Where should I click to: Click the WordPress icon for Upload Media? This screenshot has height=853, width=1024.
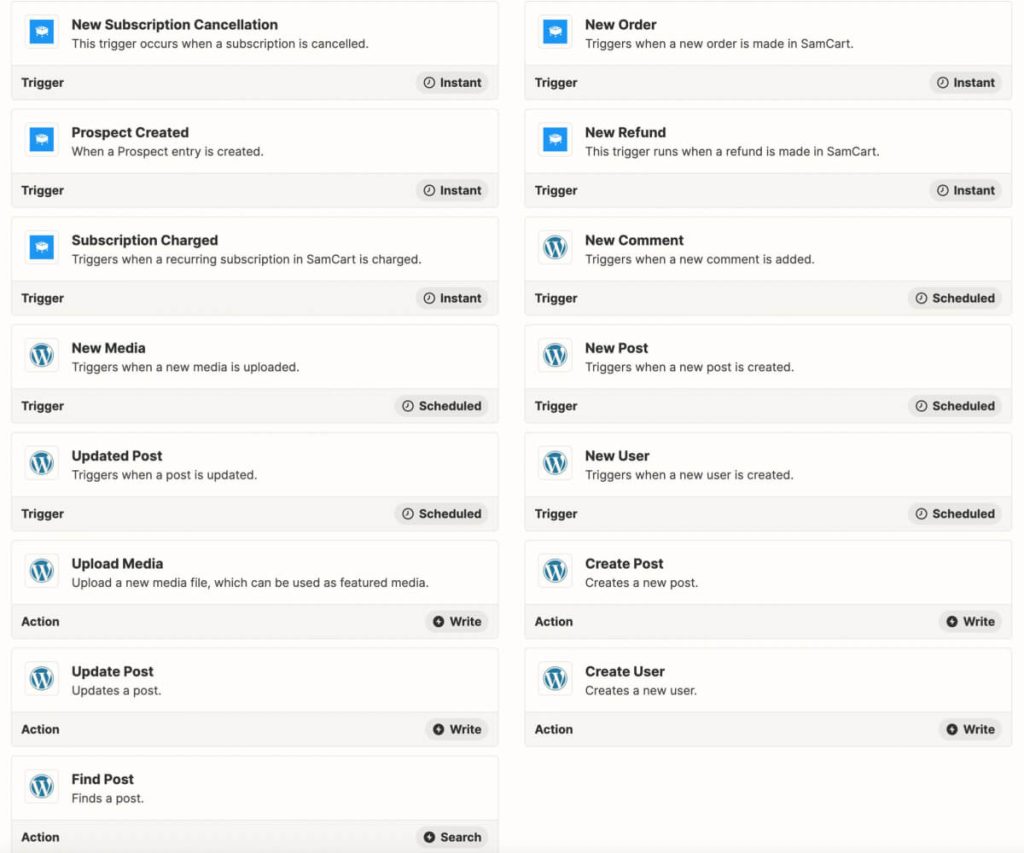(x=41, y=570)
